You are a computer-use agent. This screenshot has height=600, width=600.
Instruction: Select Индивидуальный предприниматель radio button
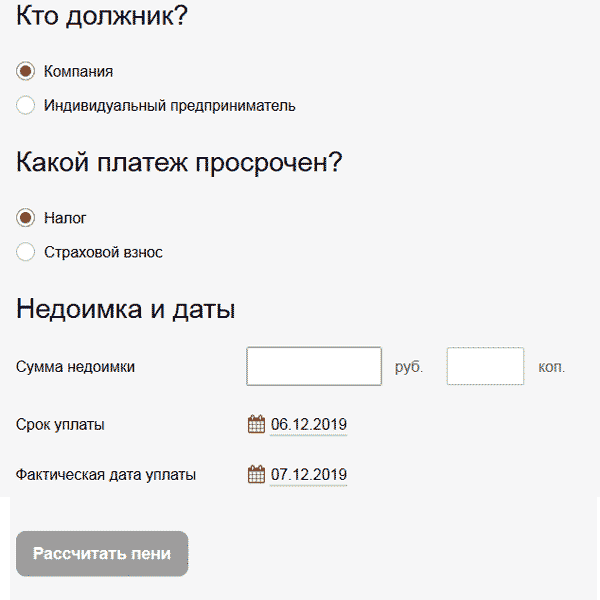[x=26, y=105]
